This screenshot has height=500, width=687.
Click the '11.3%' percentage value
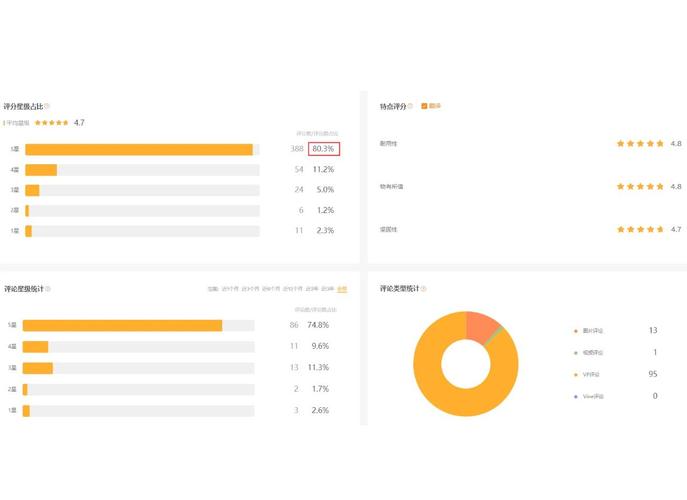click(318, 368)
